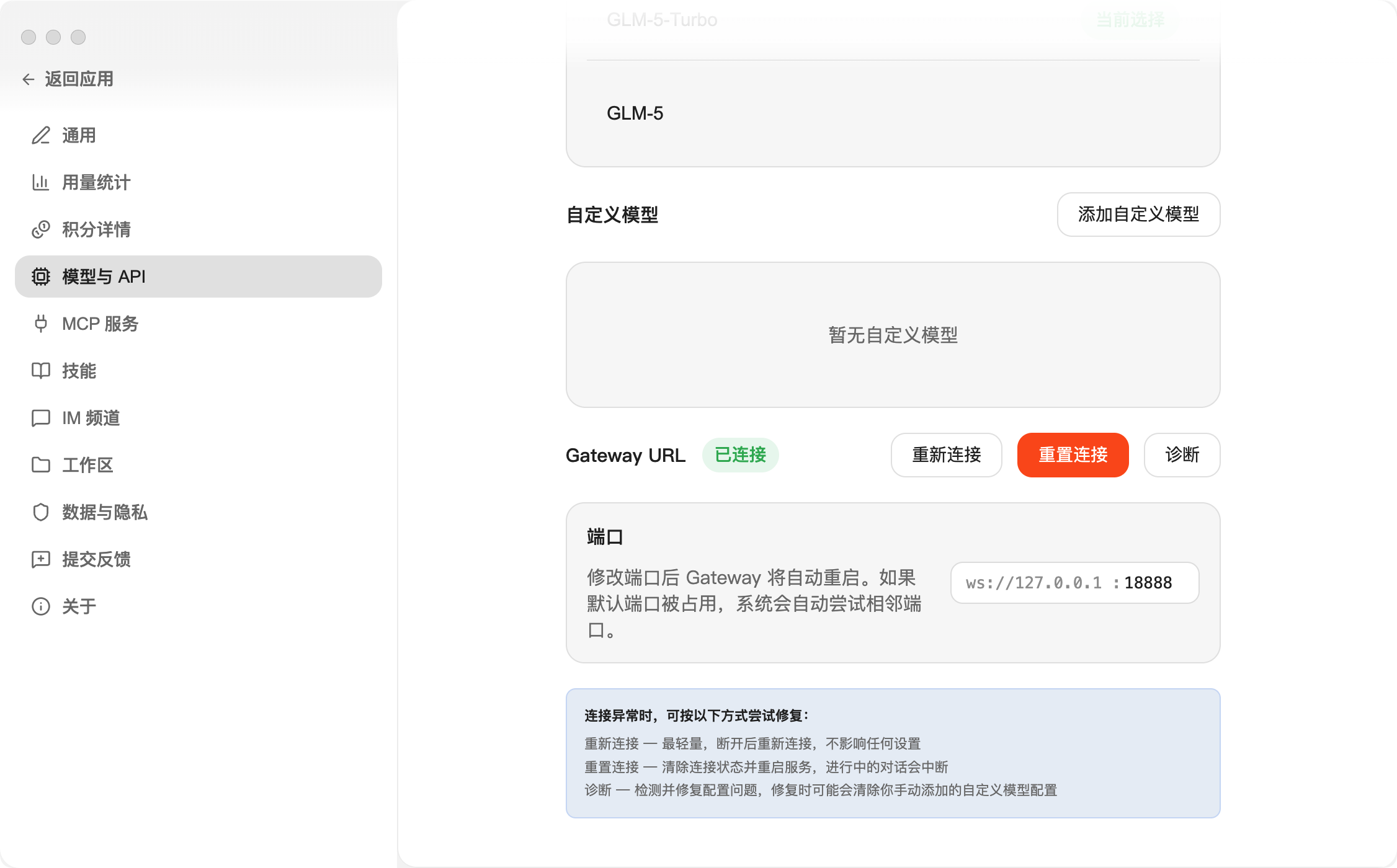This screenshot has height=868, width=1397.
Task: Click the coins icon for 积分详情
Action: (41, 229)
